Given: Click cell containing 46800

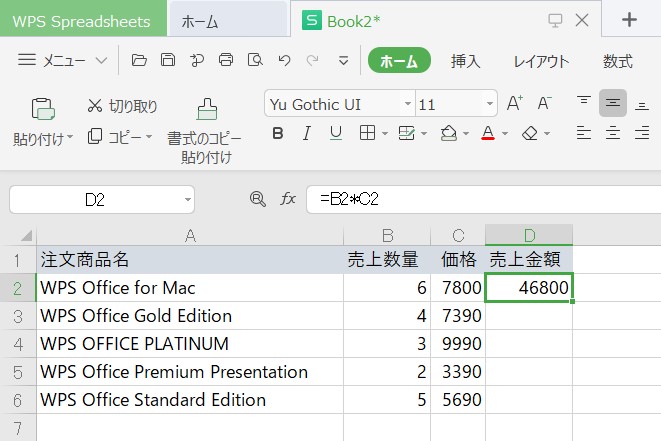Looking at the screenshot, I should 529,288.
